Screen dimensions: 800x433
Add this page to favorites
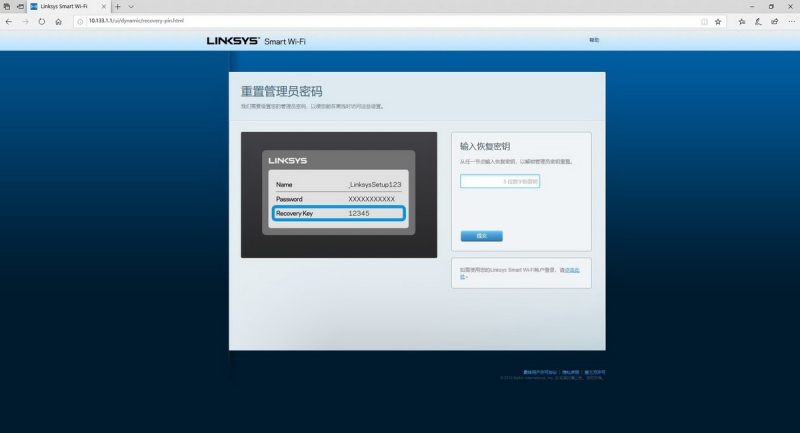tap(718, 21)
